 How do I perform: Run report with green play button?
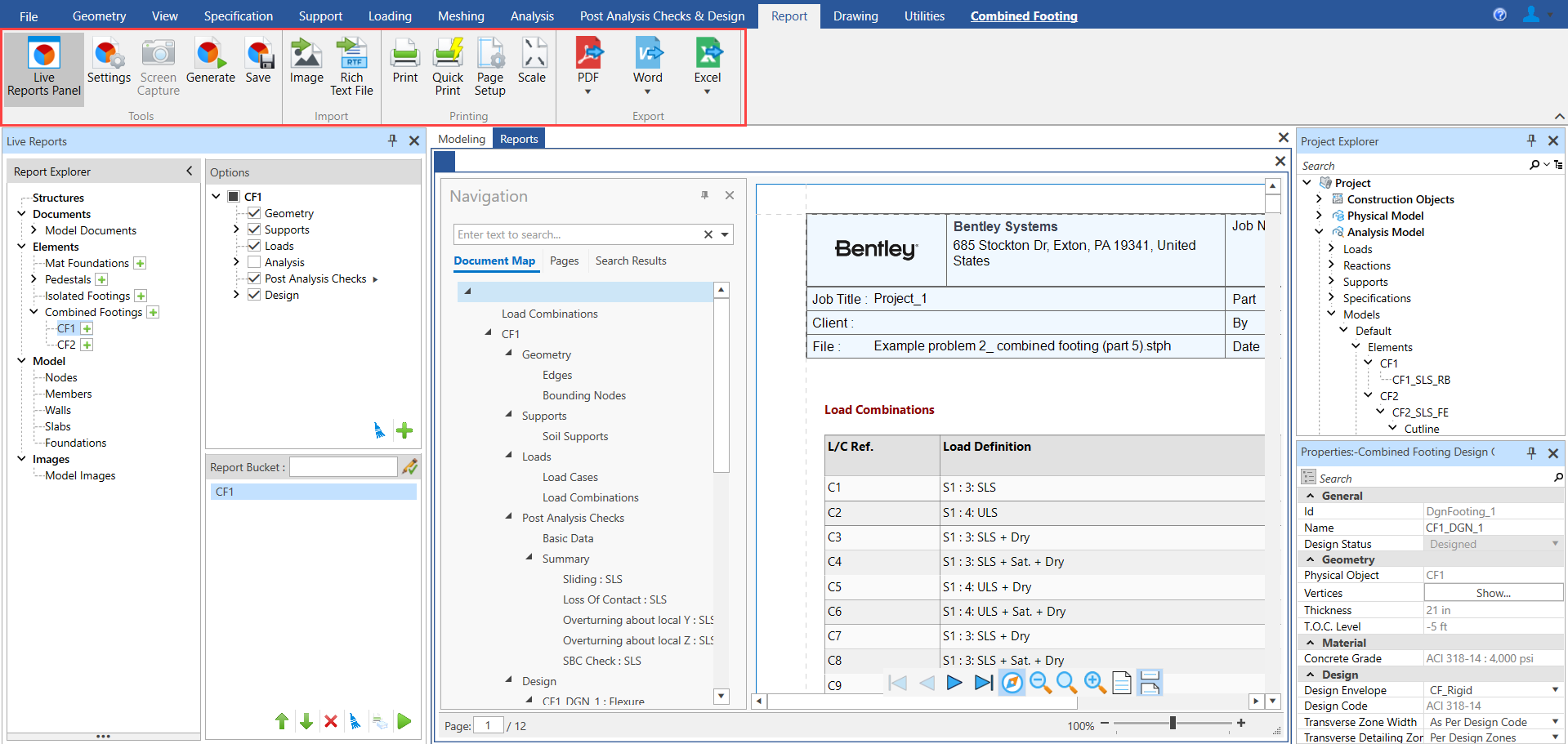coord(404,721)
